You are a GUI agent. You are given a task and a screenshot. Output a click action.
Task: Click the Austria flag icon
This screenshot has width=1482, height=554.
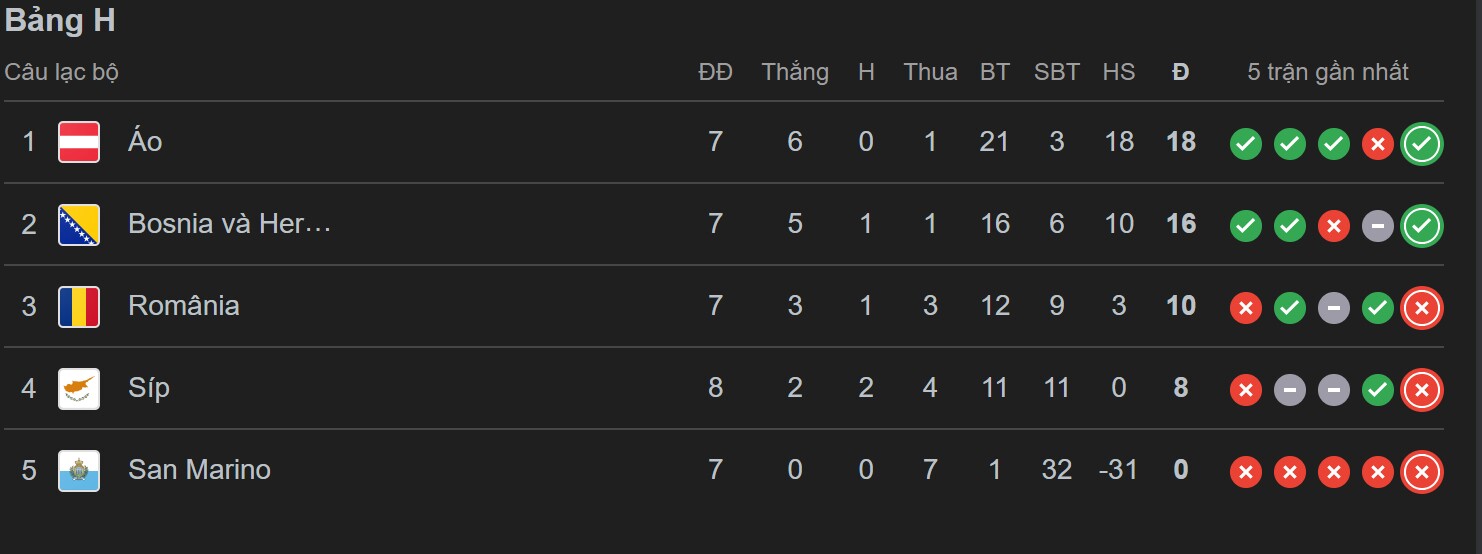(x=79, y=142)
